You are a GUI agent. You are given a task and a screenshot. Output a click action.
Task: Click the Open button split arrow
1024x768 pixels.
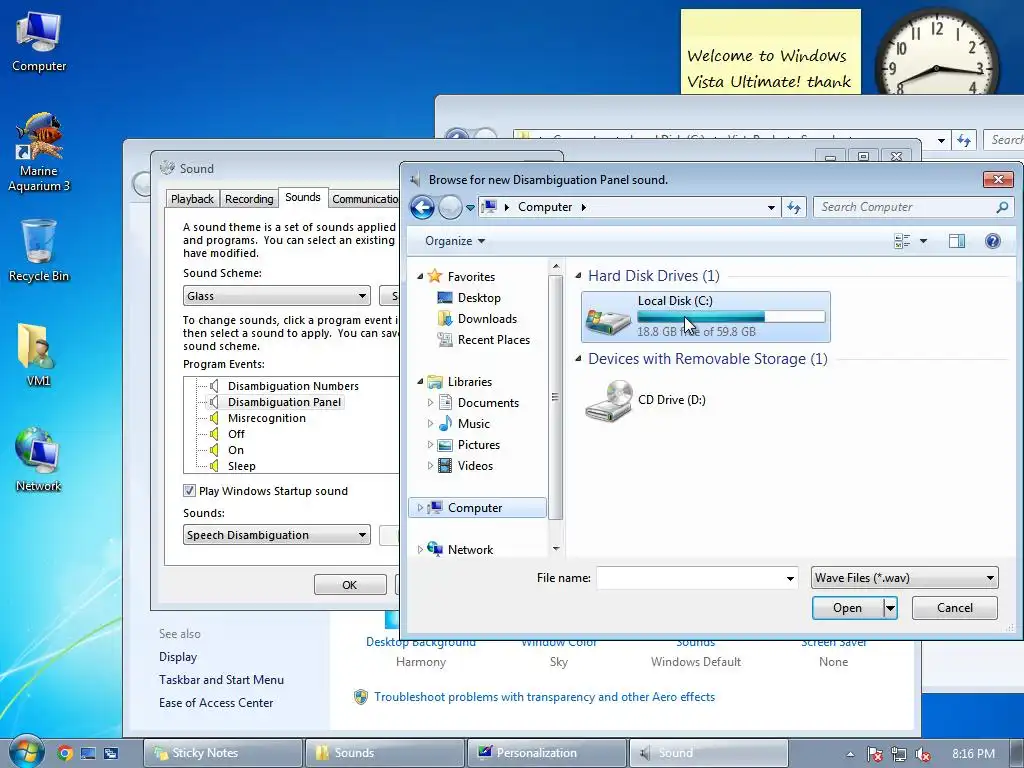point(890,608)
